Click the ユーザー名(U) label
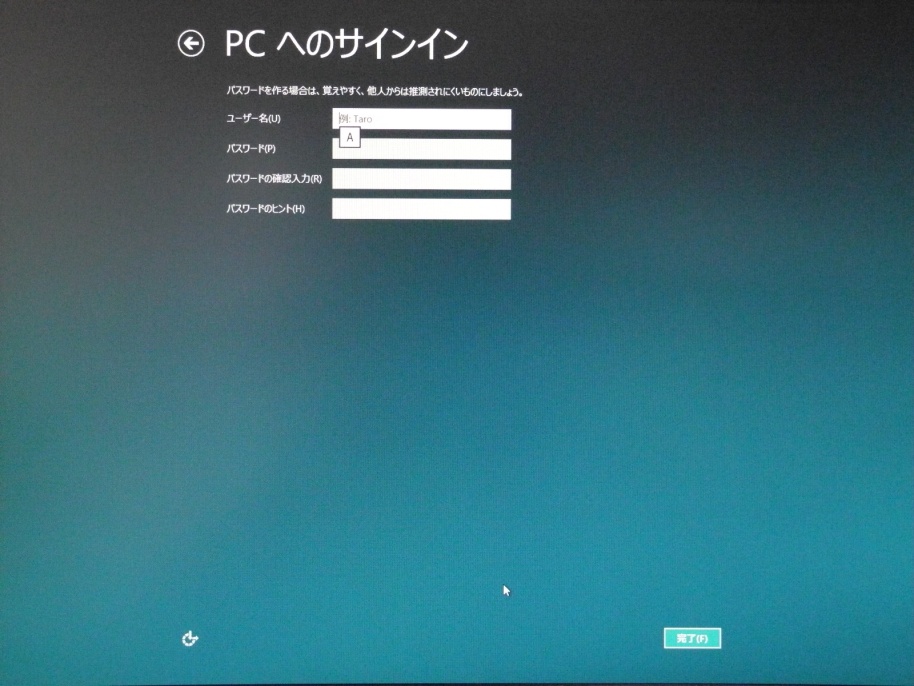Screen dimensions: 914x686 coord(254,118)
